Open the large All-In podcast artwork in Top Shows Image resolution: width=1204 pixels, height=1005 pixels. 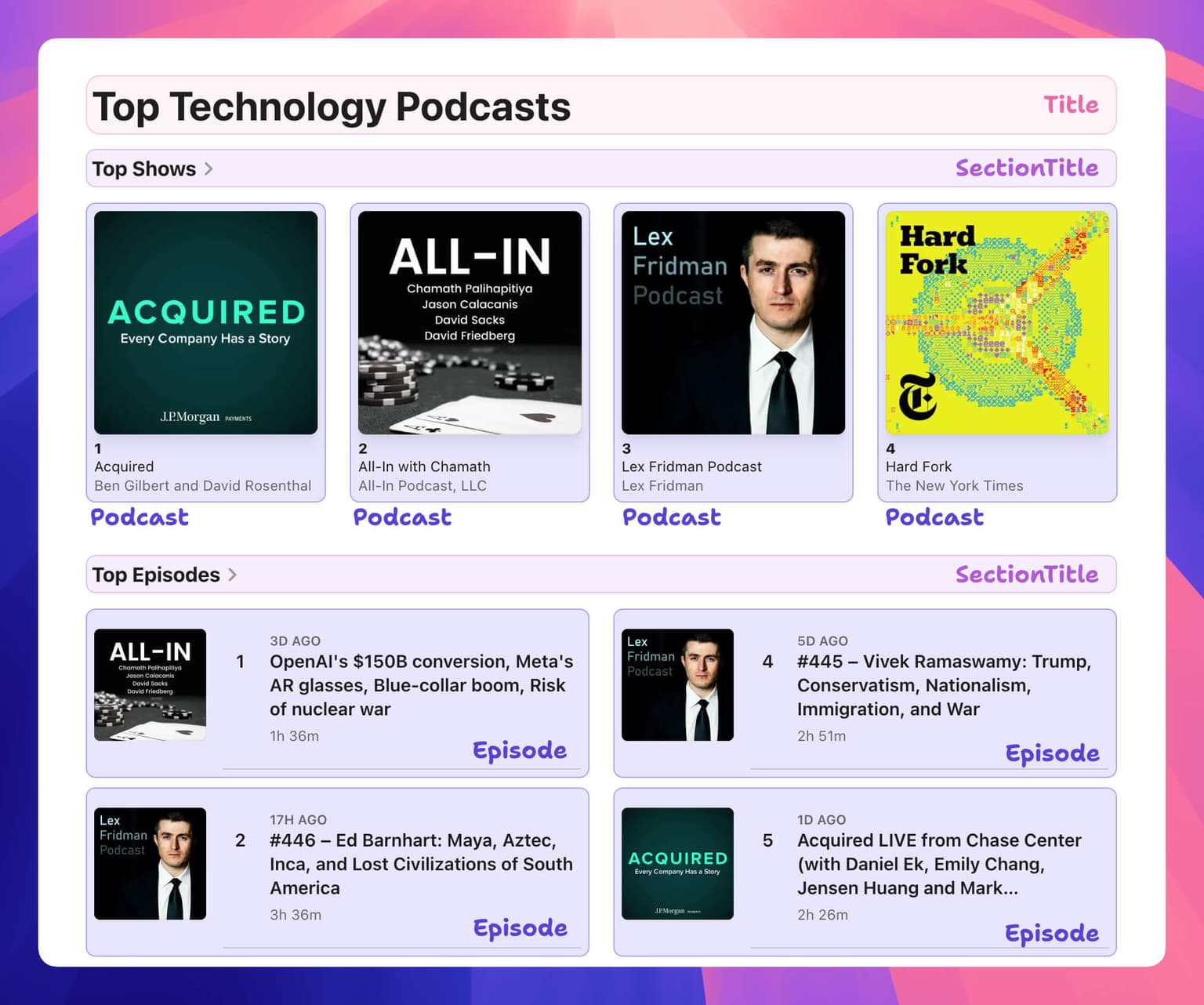pyautogui.click(x=470, y=322)
